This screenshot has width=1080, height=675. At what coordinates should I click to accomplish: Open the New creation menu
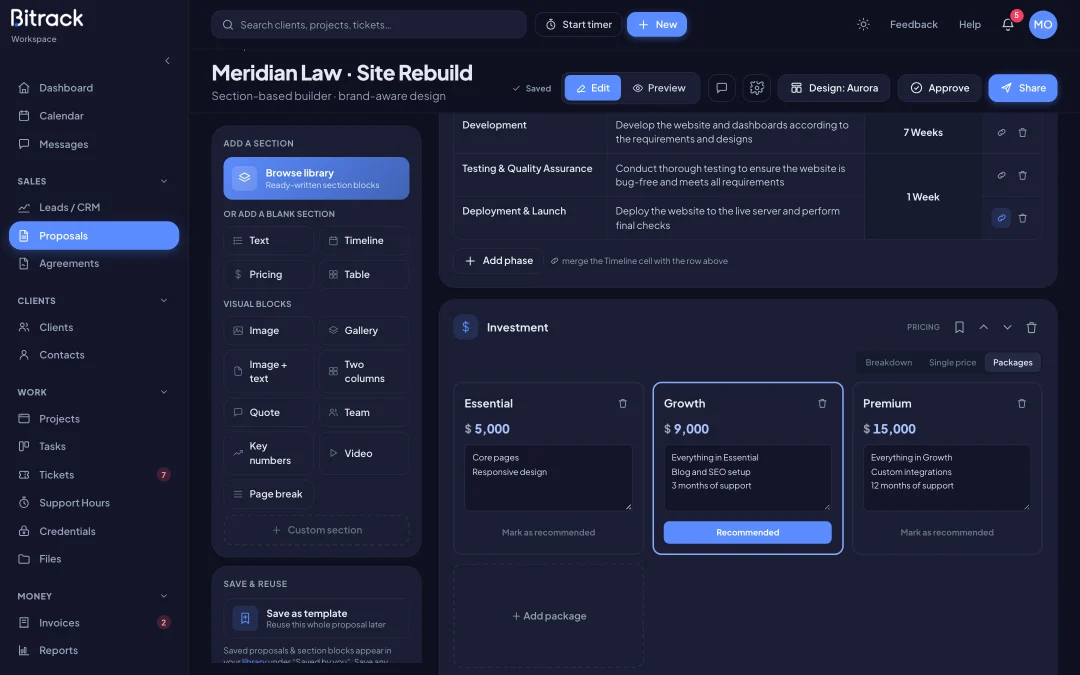(x=657, y=24)
